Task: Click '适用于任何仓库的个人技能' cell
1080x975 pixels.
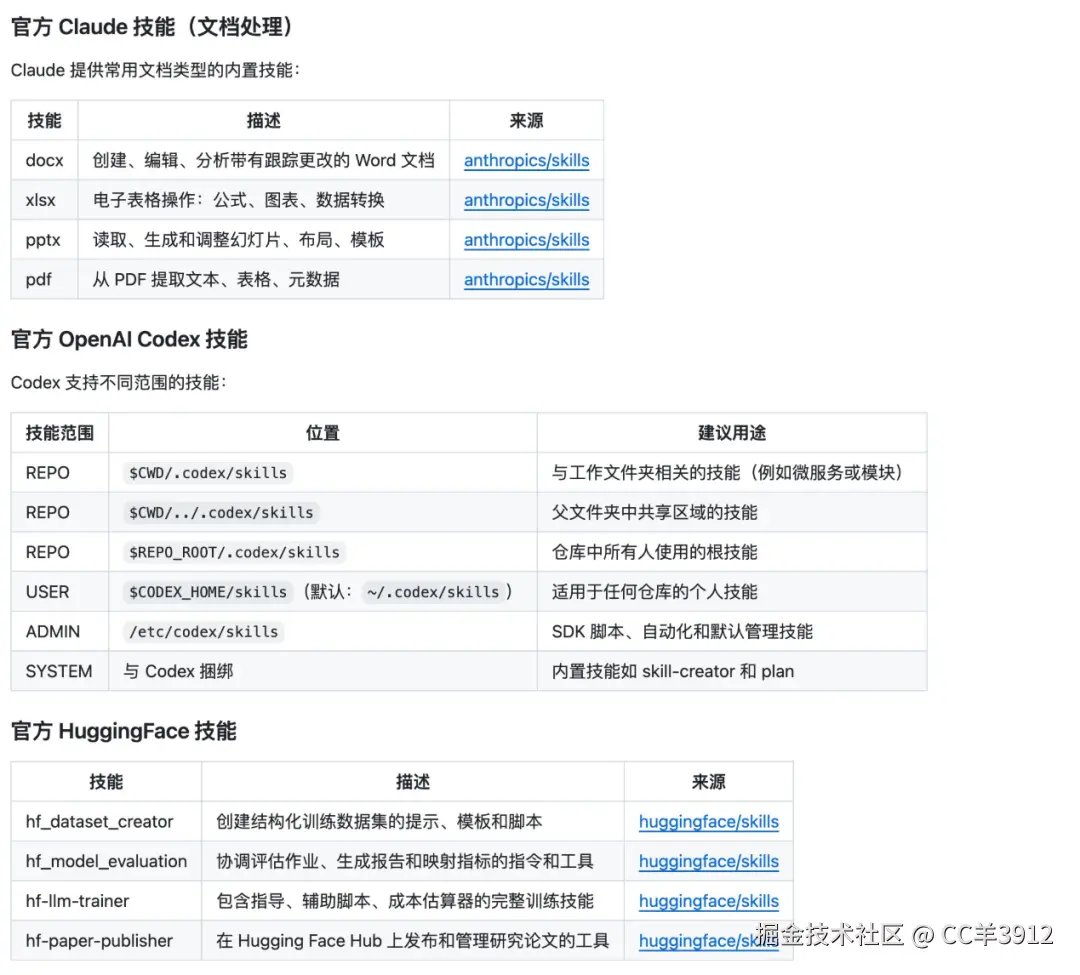Action: coord(732,592)
